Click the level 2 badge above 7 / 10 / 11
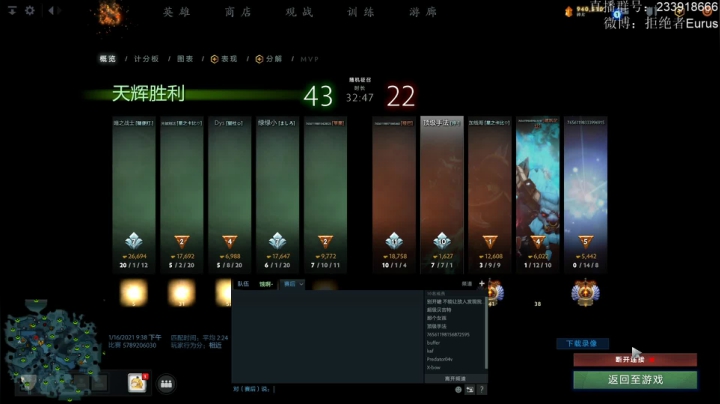Viewport: 720px width, 404px height. [325, 241]
